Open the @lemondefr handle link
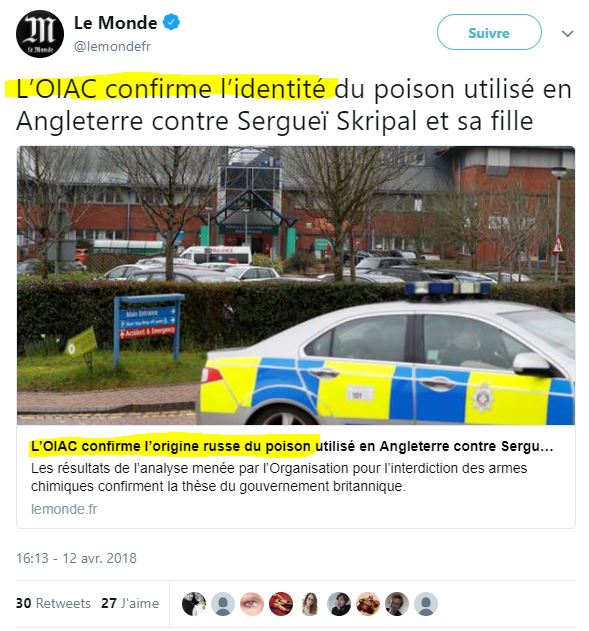The width and height of the screenshot is (589, 631). [x=112, y=47]
